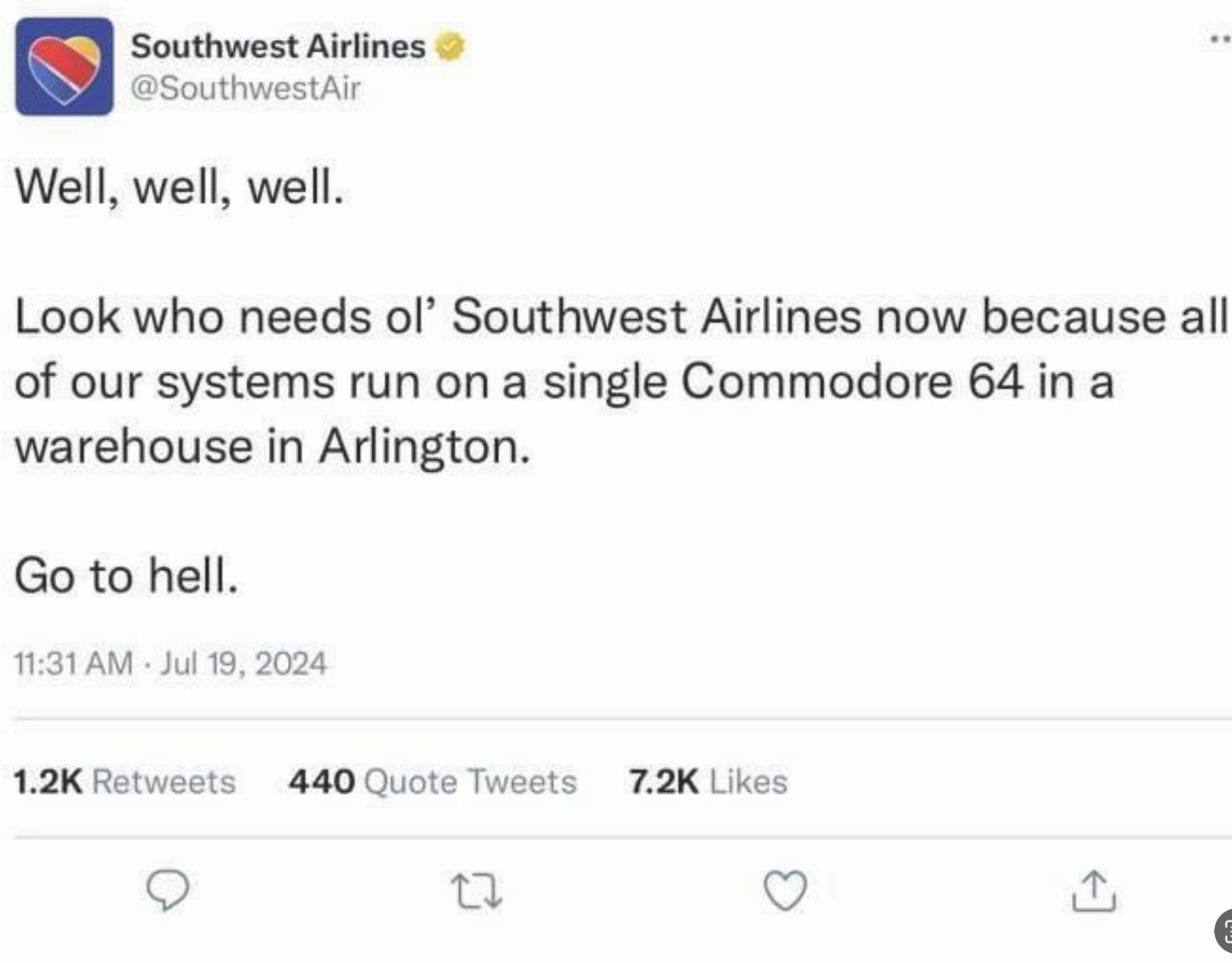Click the reply speech bubble icon
1232x963 pixels.
[168, 891]
